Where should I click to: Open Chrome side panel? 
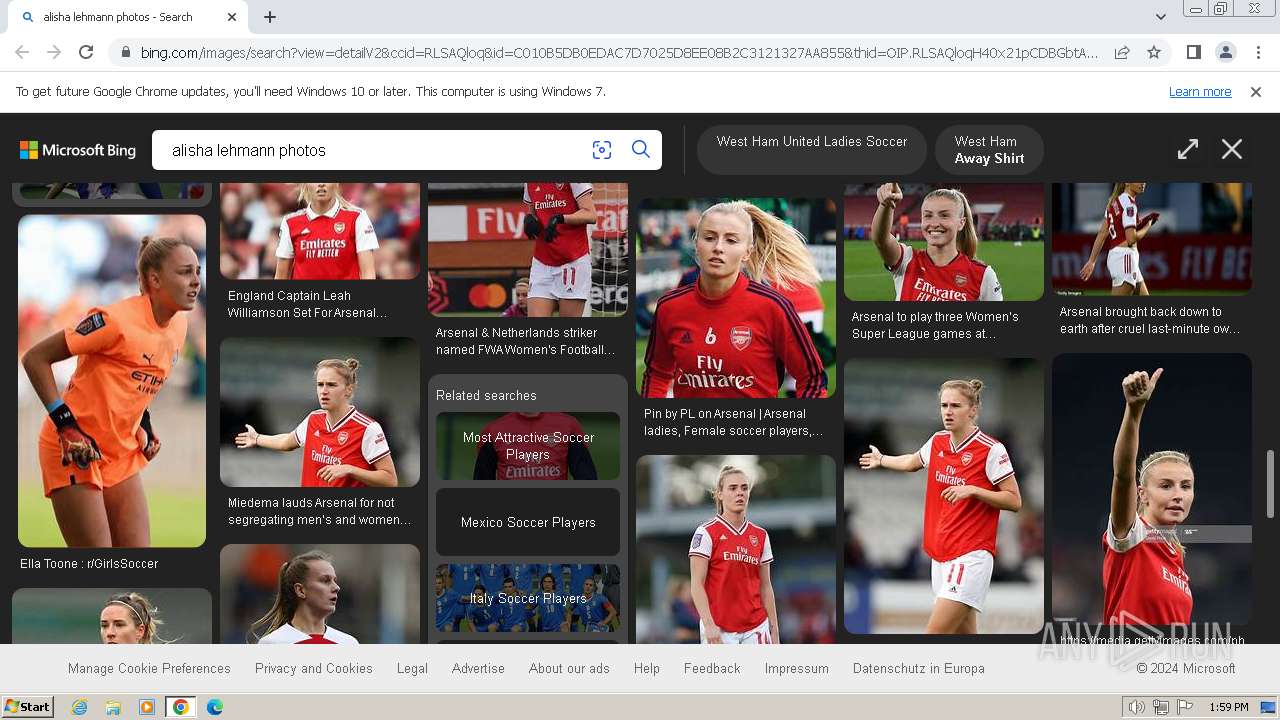1193,52
